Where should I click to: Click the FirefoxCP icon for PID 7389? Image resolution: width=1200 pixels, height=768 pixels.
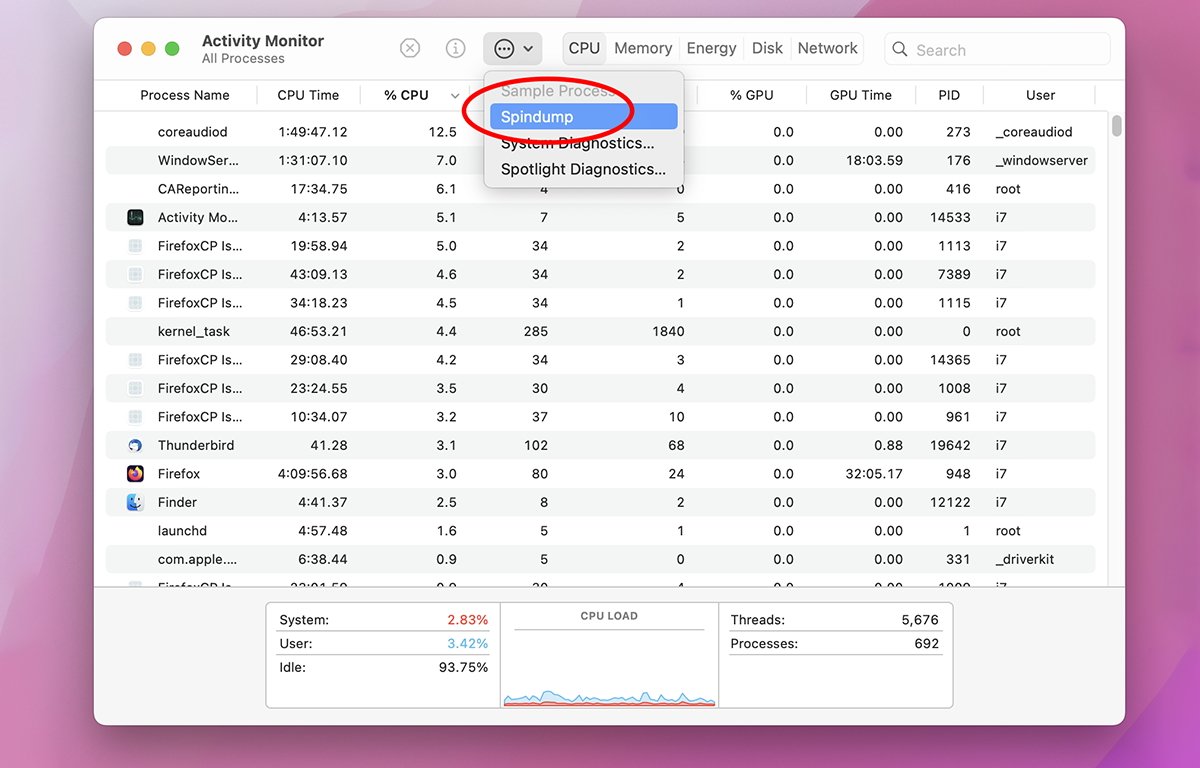tap(135, 274)
